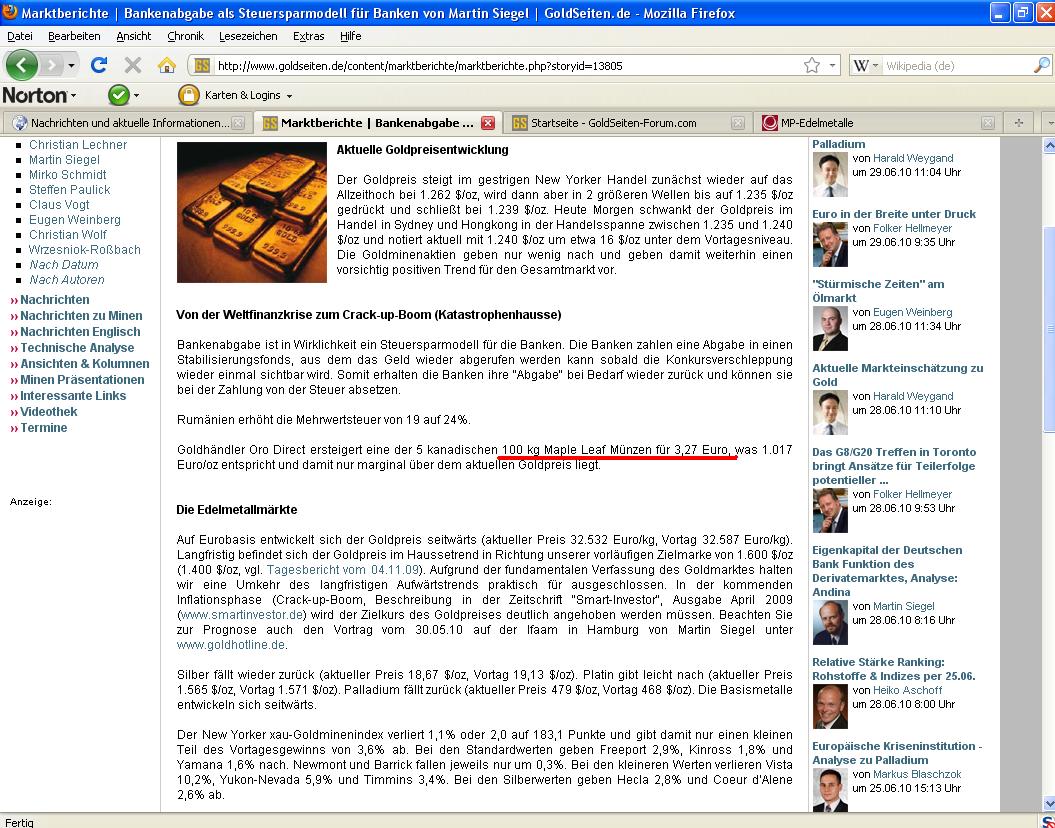This screenshot has width=1055, height=828.
Task: Open the Extras menu
Action: click(x=308, y=36)
